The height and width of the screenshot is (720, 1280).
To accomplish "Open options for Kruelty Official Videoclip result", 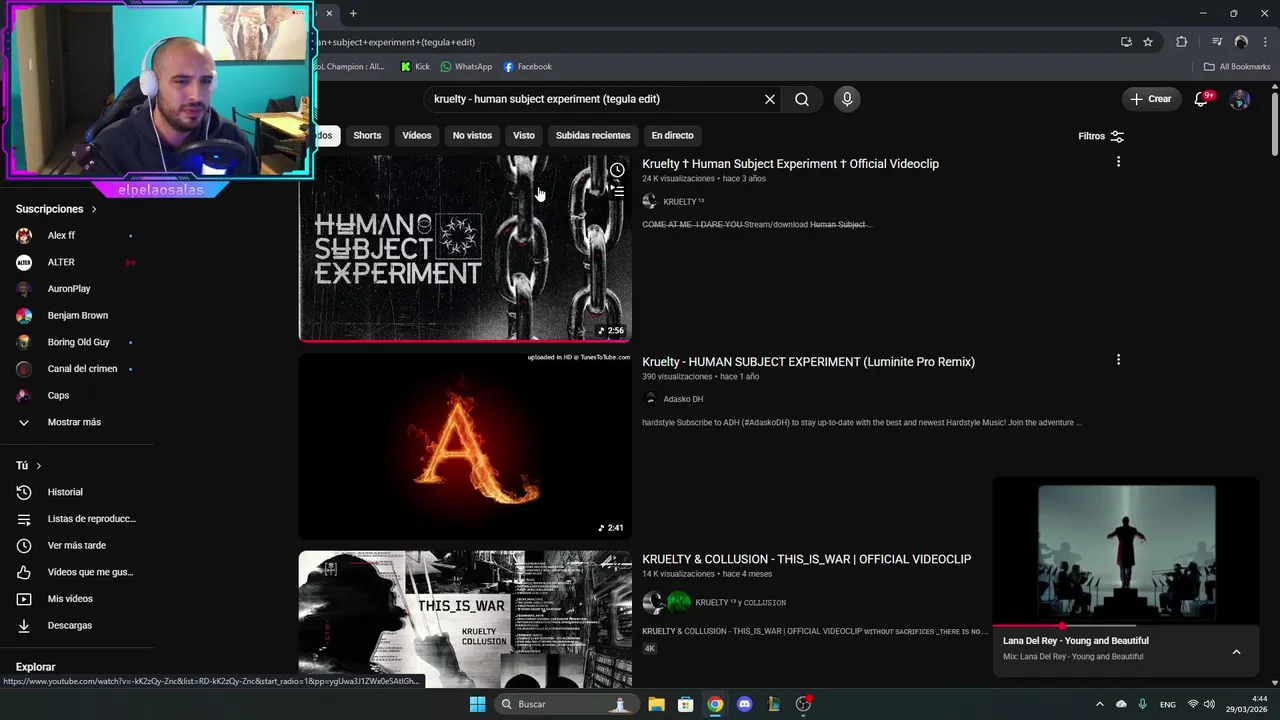I will pyautogui.click(x=1118, y=161).
